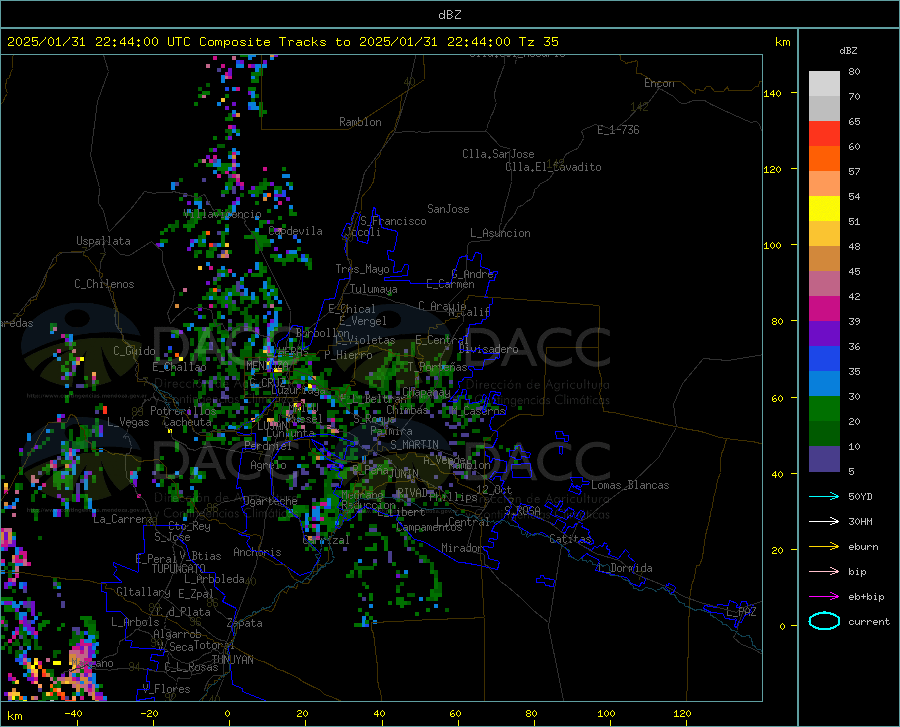900x727 pixels.
Task: Pick the light gray 70–80 dBZ swatch
Action: pos(824,84)
